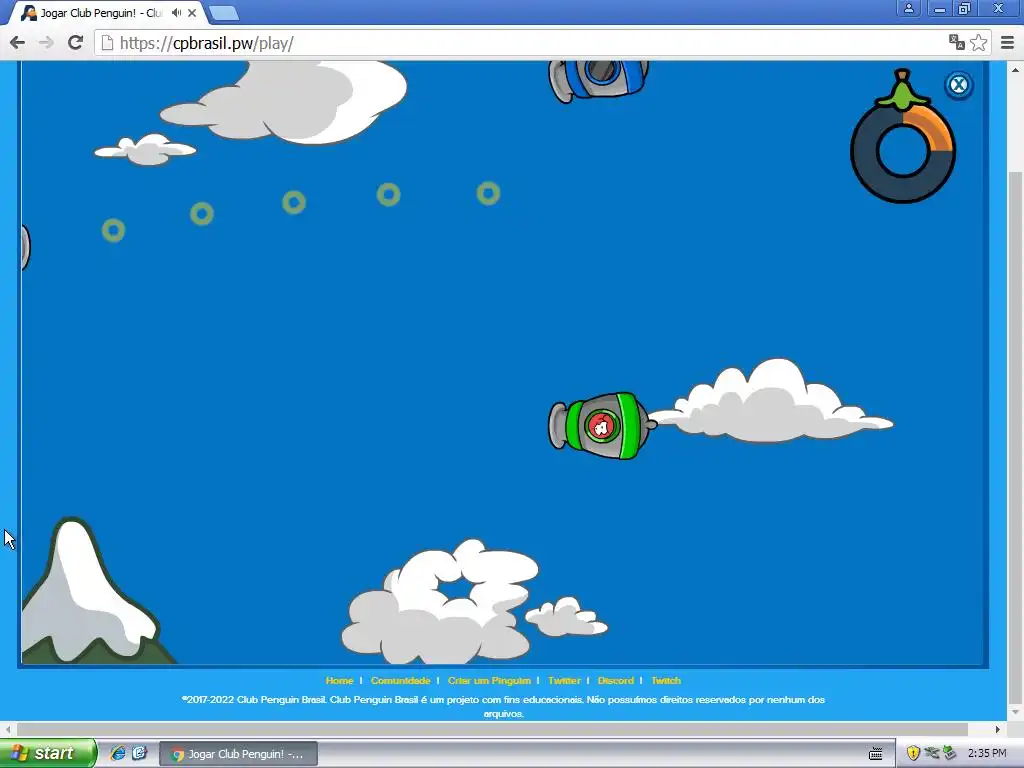Select the Jogar Club Penguin taskbar button
This screenshot has height=768, width=1024.
coord(238,754)
